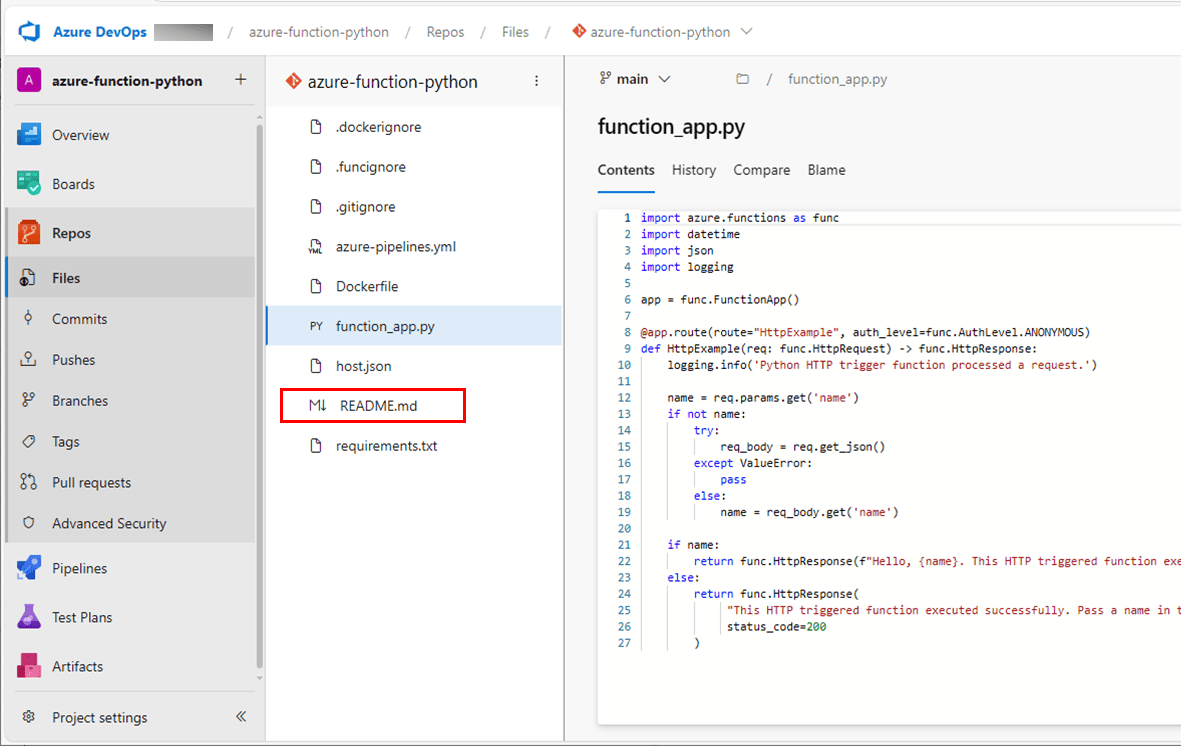
Task: Click the function_app.py page heading
Action: click(671, 127)
